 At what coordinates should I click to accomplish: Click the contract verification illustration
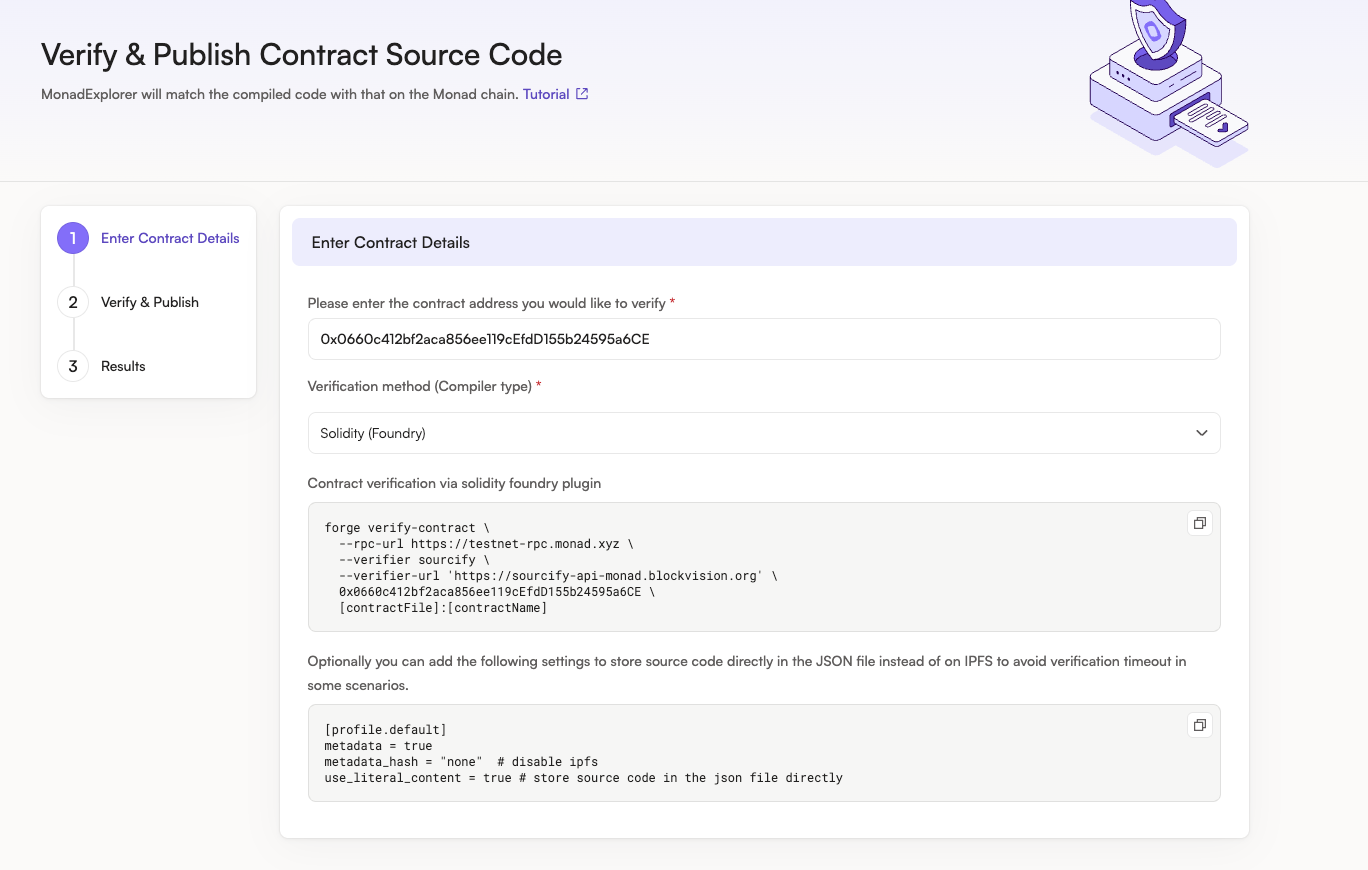1168,82
